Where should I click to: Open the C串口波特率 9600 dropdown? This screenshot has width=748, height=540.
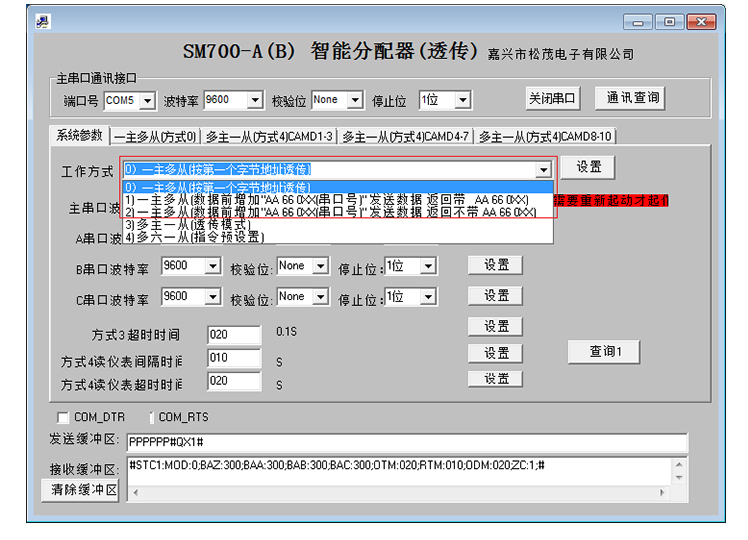coord(212,298)
